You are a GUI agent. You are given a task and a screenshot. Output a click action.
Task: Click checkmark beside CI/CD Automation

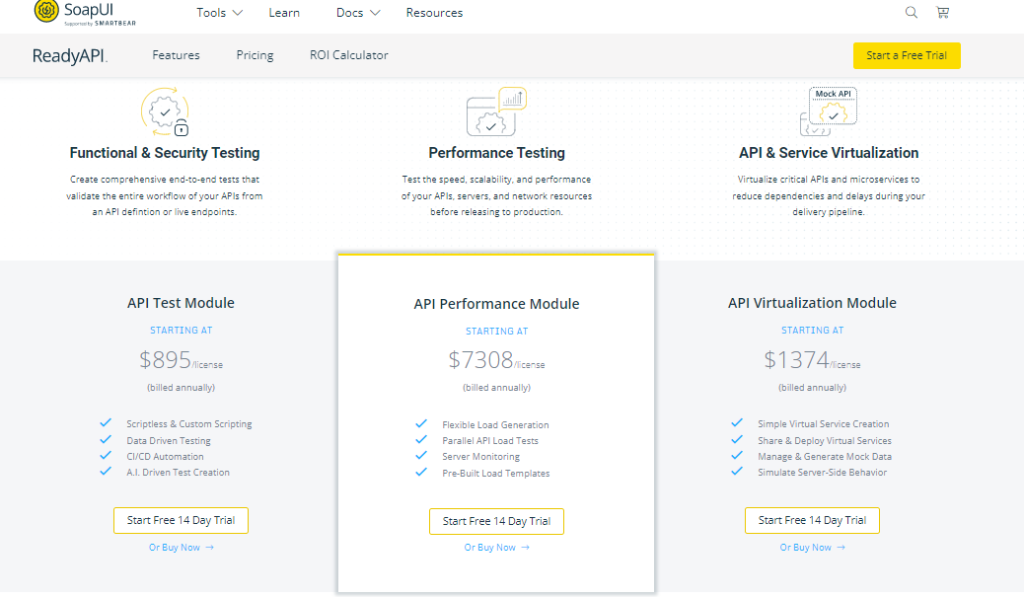[x=106, y=455]
